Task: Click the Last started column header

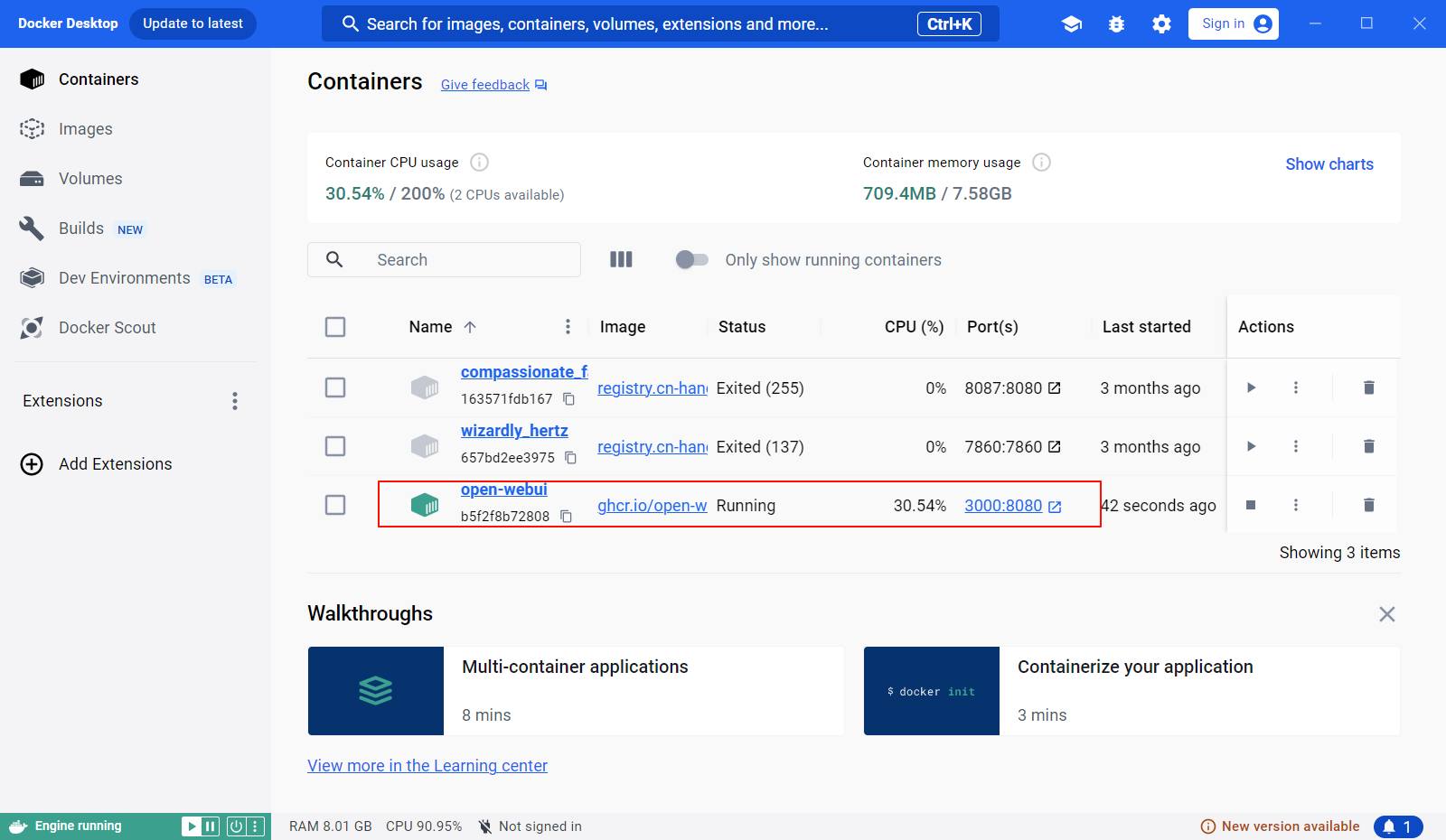Action: (1147, 327)
